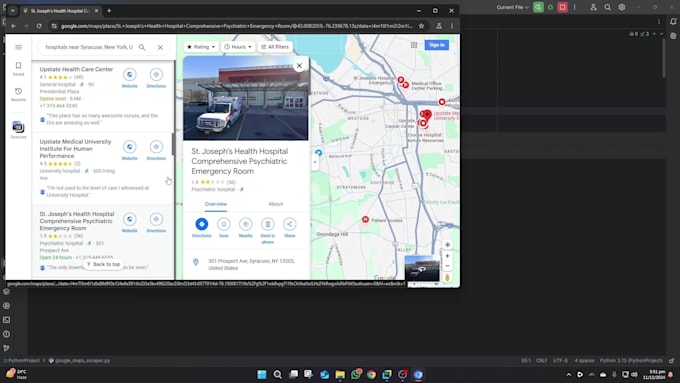Open the Current File run configuration dropdown in IDE
The height and width of the screenshot is (383, 680).
coord(513,7)
